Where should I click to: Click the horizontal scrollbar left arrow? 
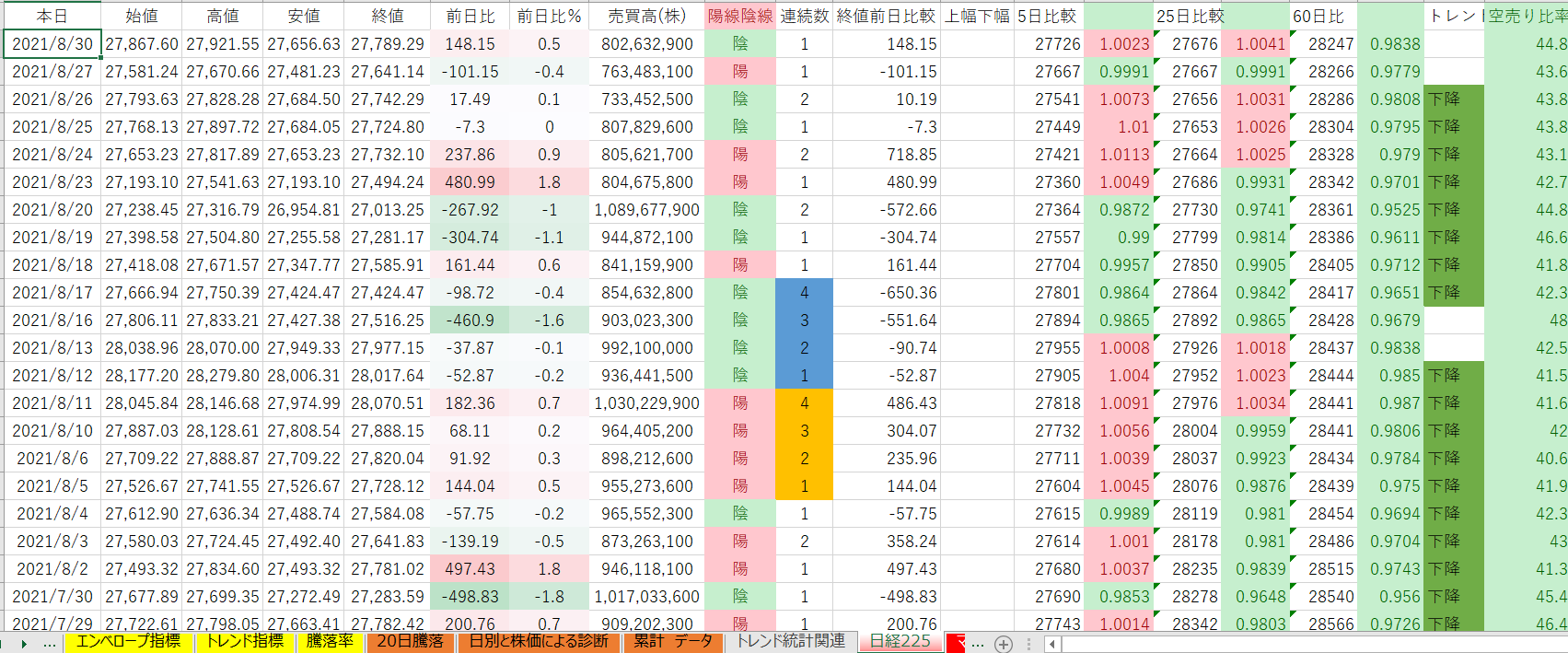coord(1051,644)
